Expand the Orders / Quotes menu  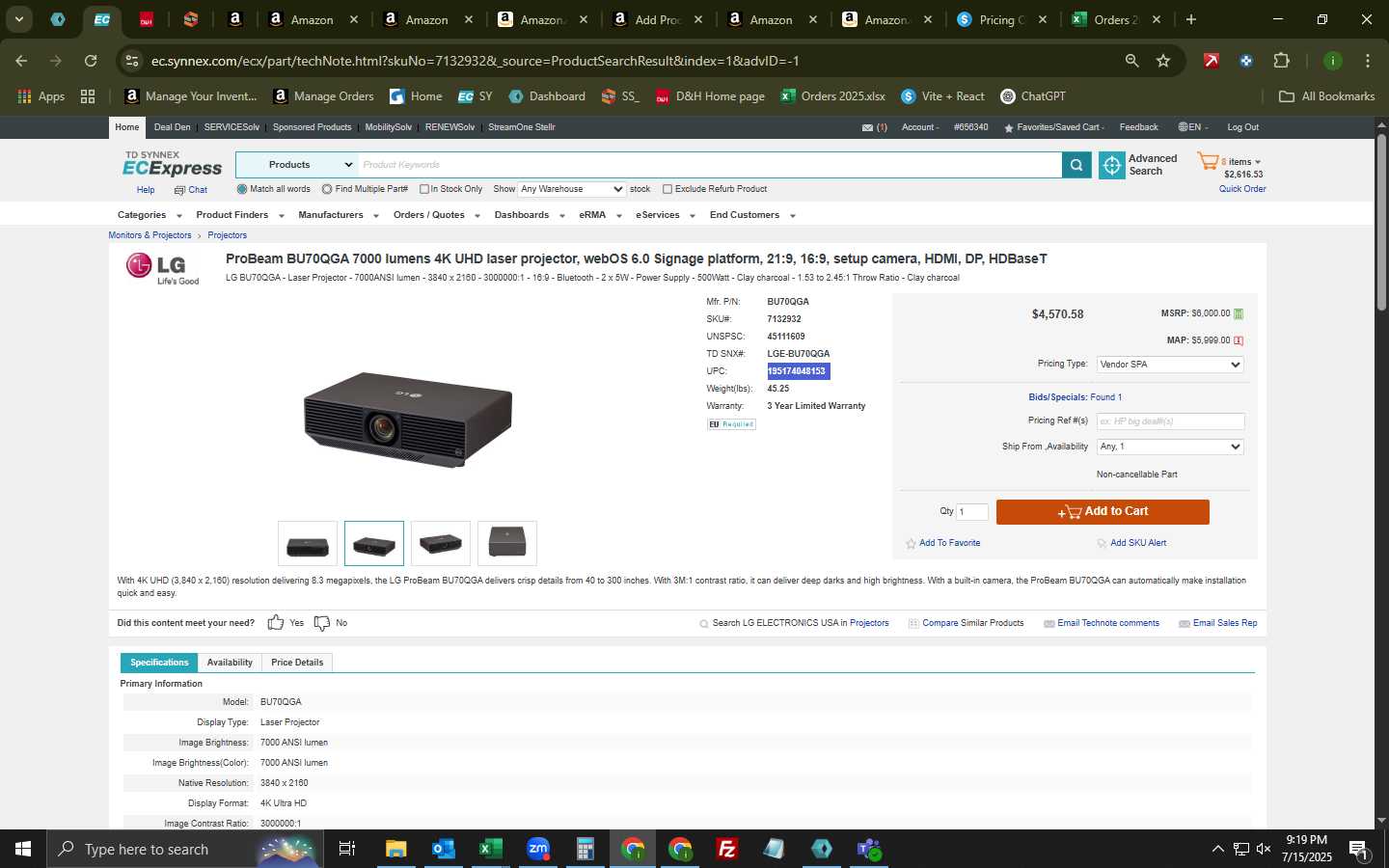point(437,215)
